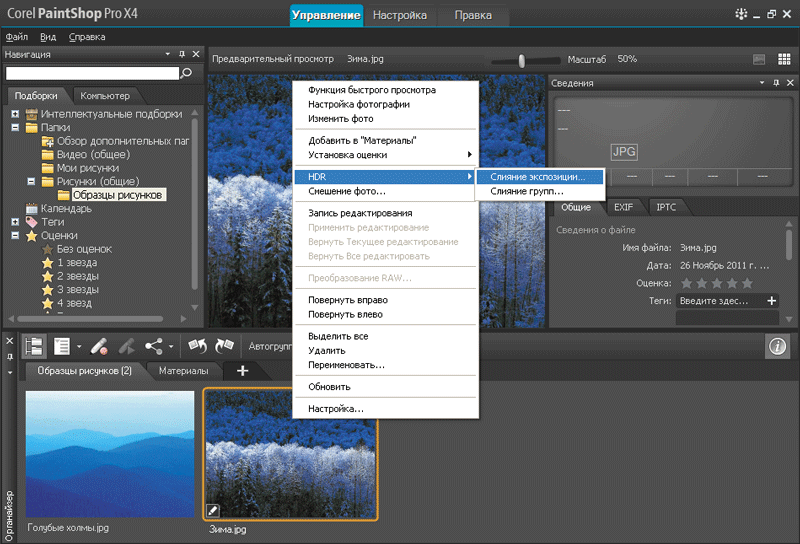Image resolution: width=800 pixels, height=544 pixels.
Task: Click the search magnifier icon in Navigation
Action: click(186, 73)
